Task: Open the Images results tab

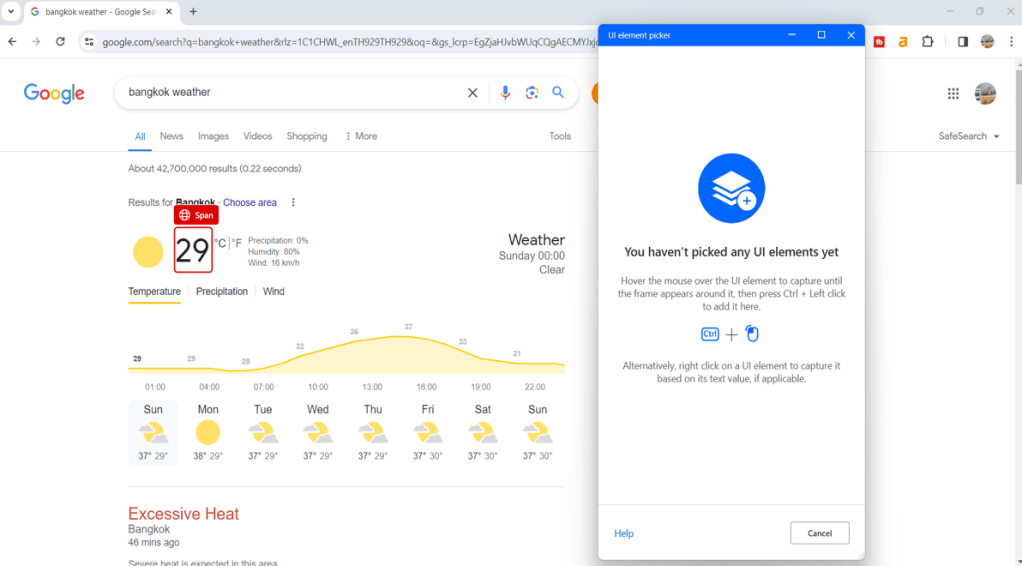Action: tap(213, 136)
